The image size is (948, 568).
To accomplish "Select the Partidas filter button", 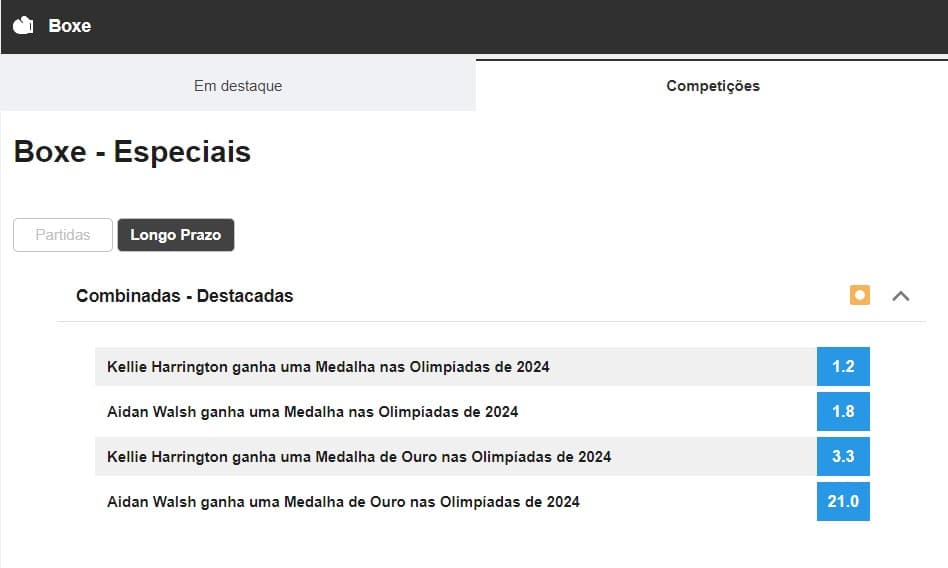I will click(63, 235).
